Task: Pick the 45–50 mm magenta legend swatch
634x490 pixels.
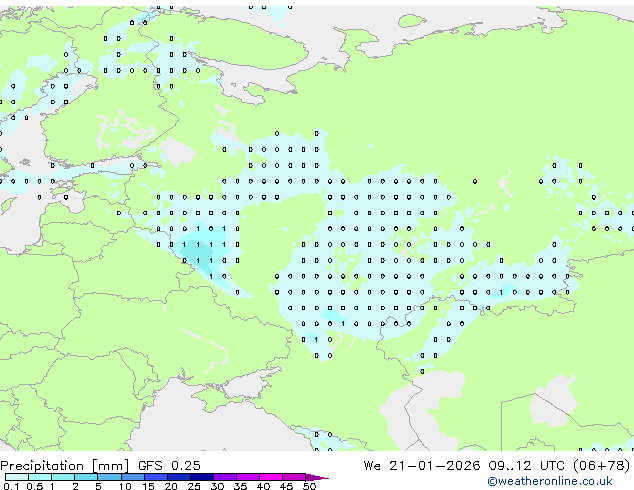Action: [294, 477]
